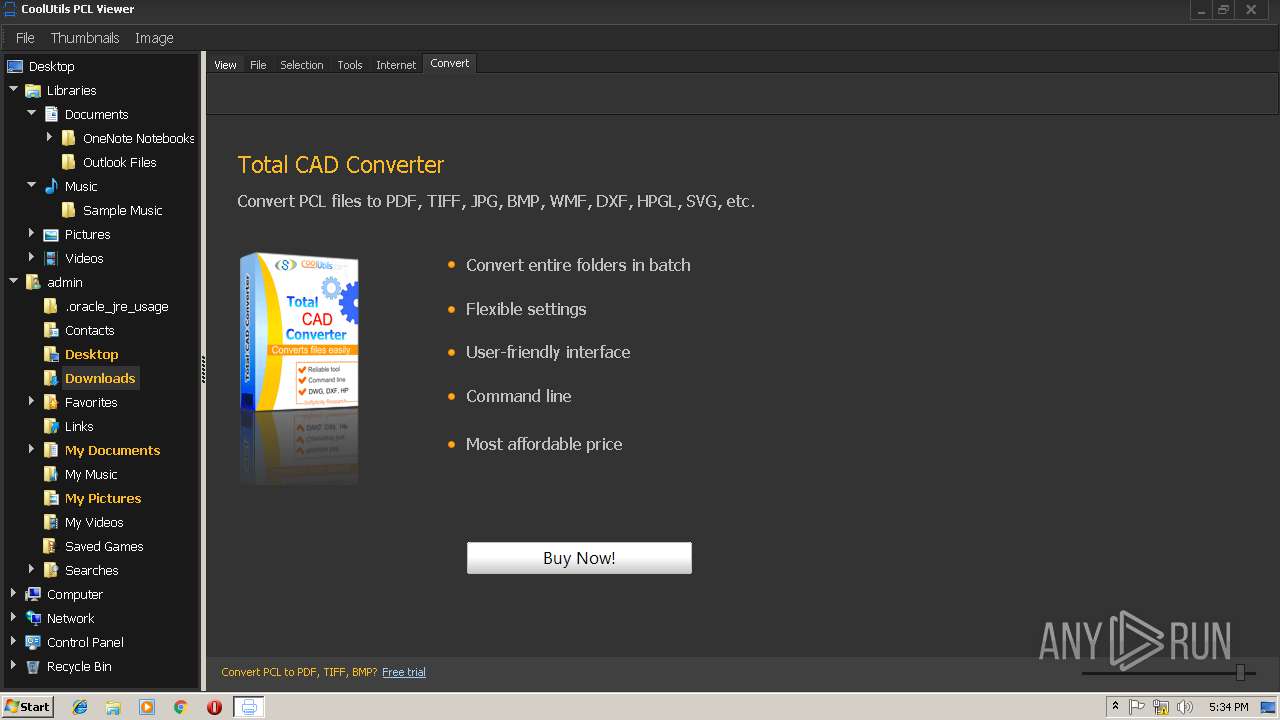This screenshot has height=720, width=1280.
Task: Expand the Computer node
Action: click(14, 594)
